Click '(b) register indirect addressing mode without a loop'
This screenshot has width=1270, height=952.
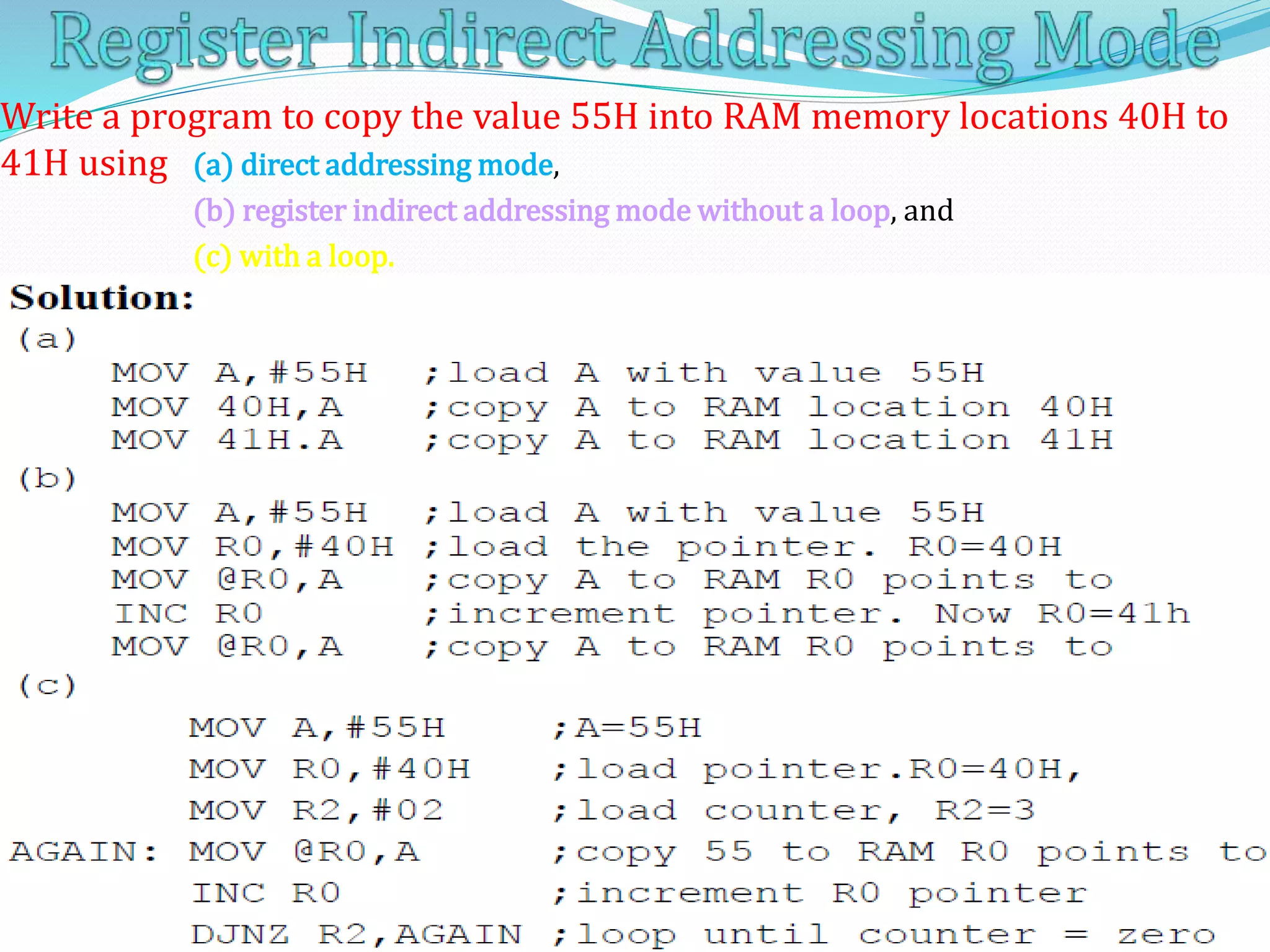tap(542, 211)
